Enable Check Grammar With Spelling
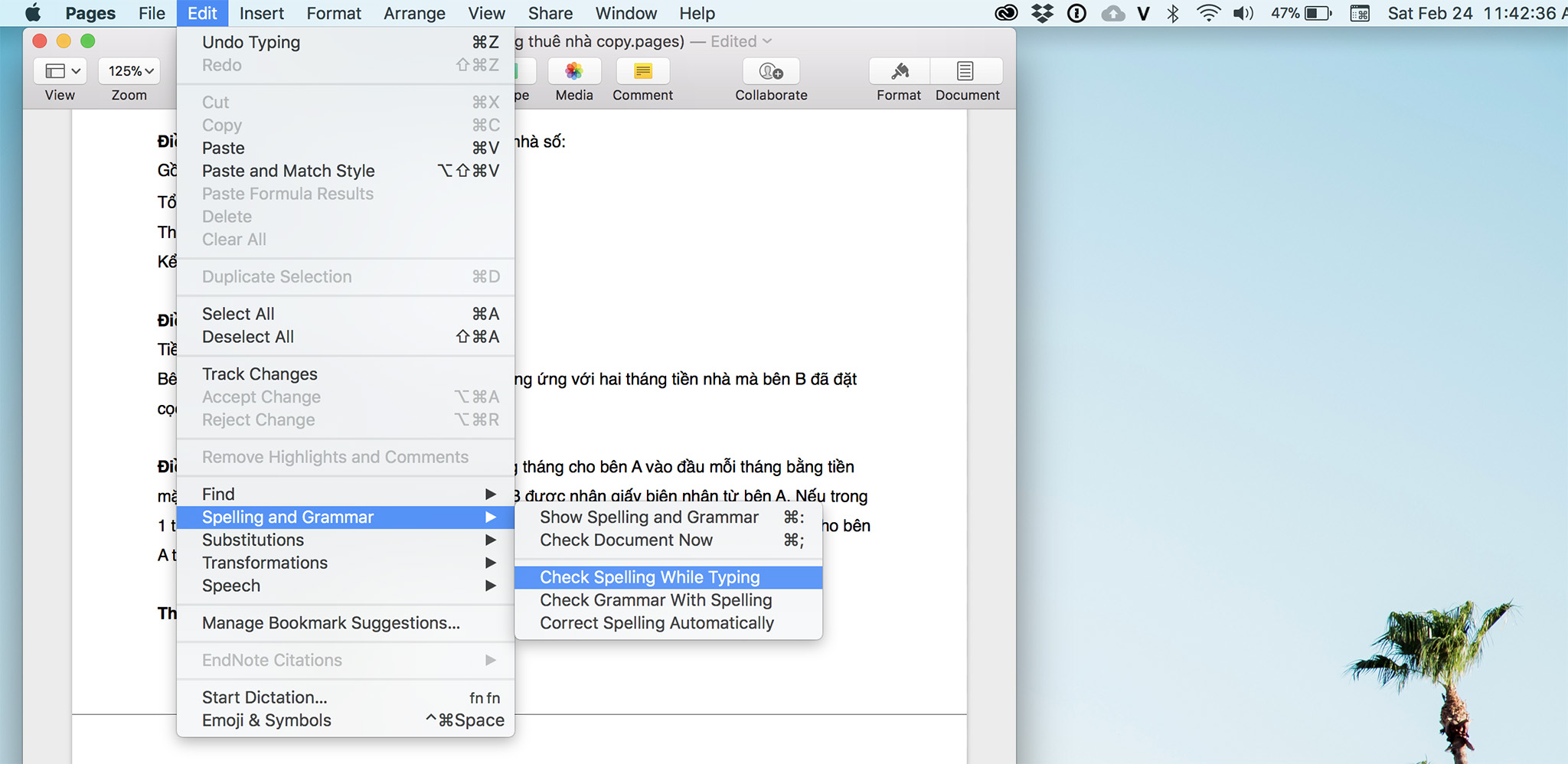This screenshot has width=1568, height=764. click(x=655, y=600)
